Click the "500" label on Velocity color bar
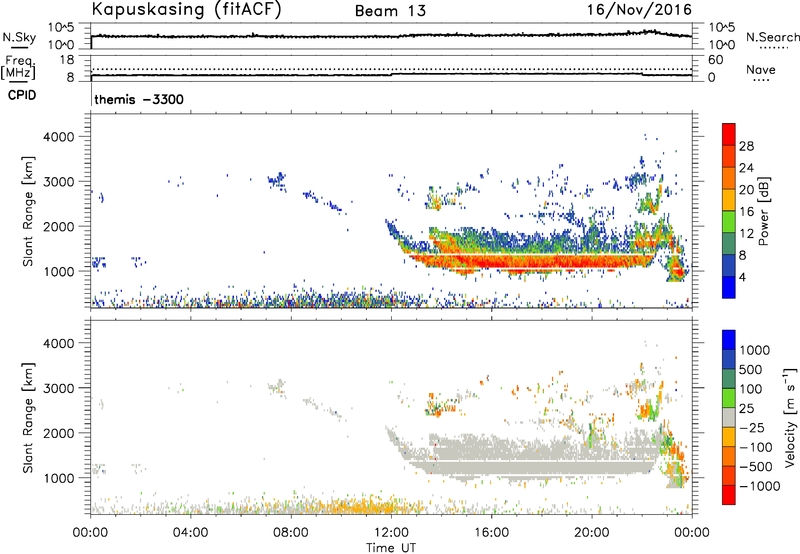This screenshot has width=800, height=554. click(x=751, y=370)
